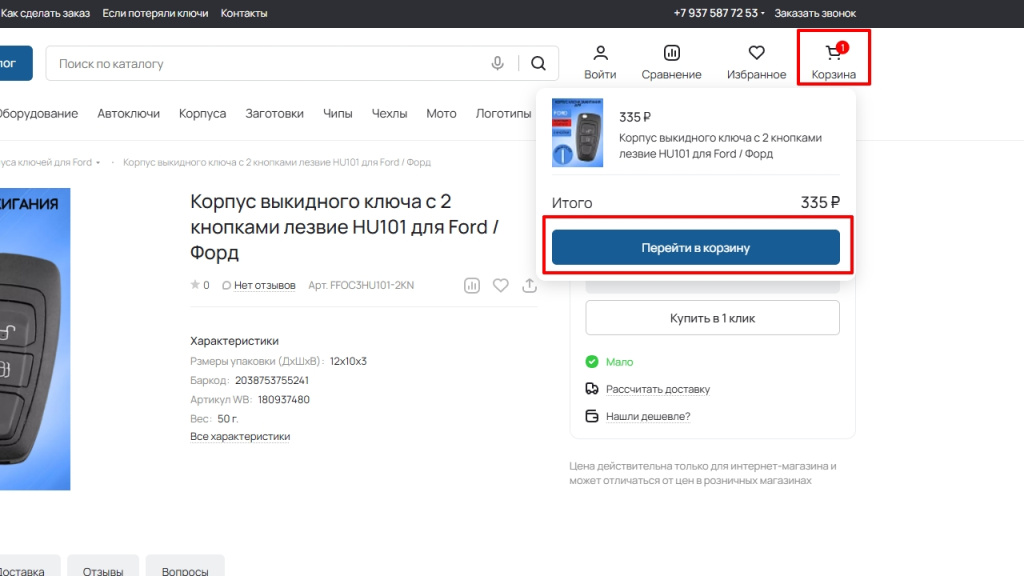
Task: Add product to comparison via chart icon
Action: pyautogui.click(x=472, y=285)
